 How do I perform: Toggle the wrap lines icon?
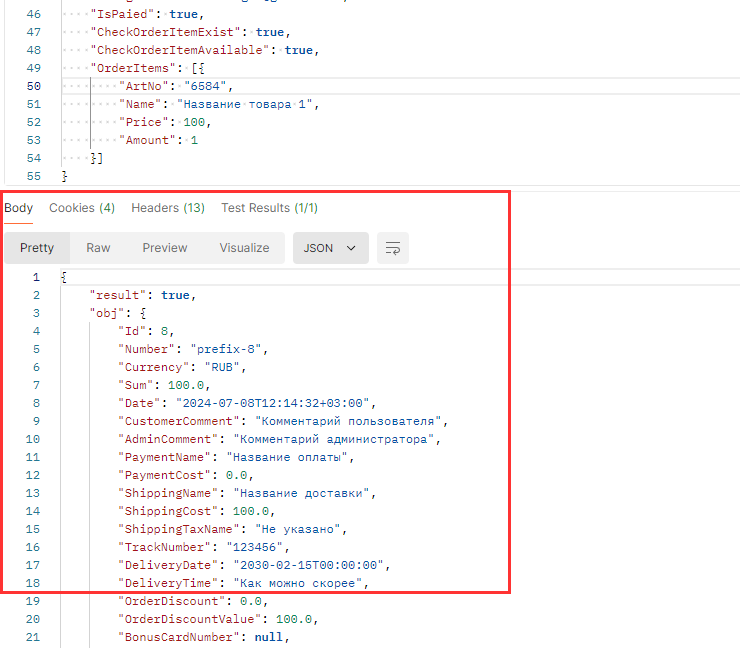(393, 248)
